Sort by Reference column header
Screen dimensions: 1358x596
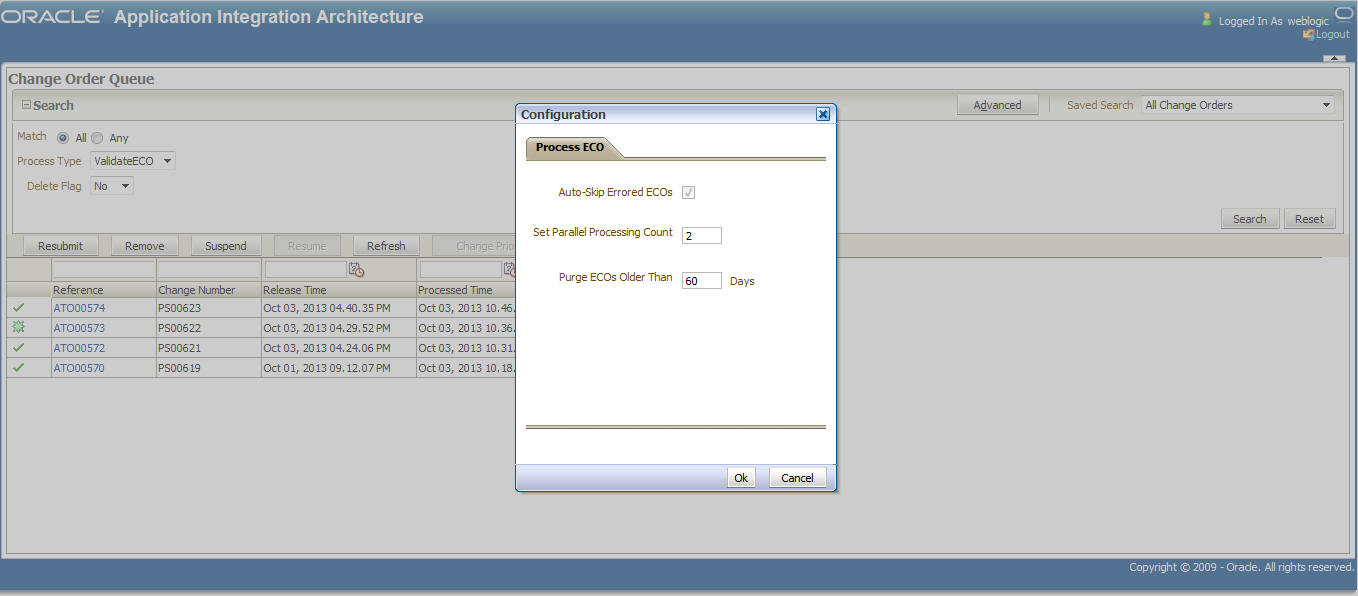(104, 290)
